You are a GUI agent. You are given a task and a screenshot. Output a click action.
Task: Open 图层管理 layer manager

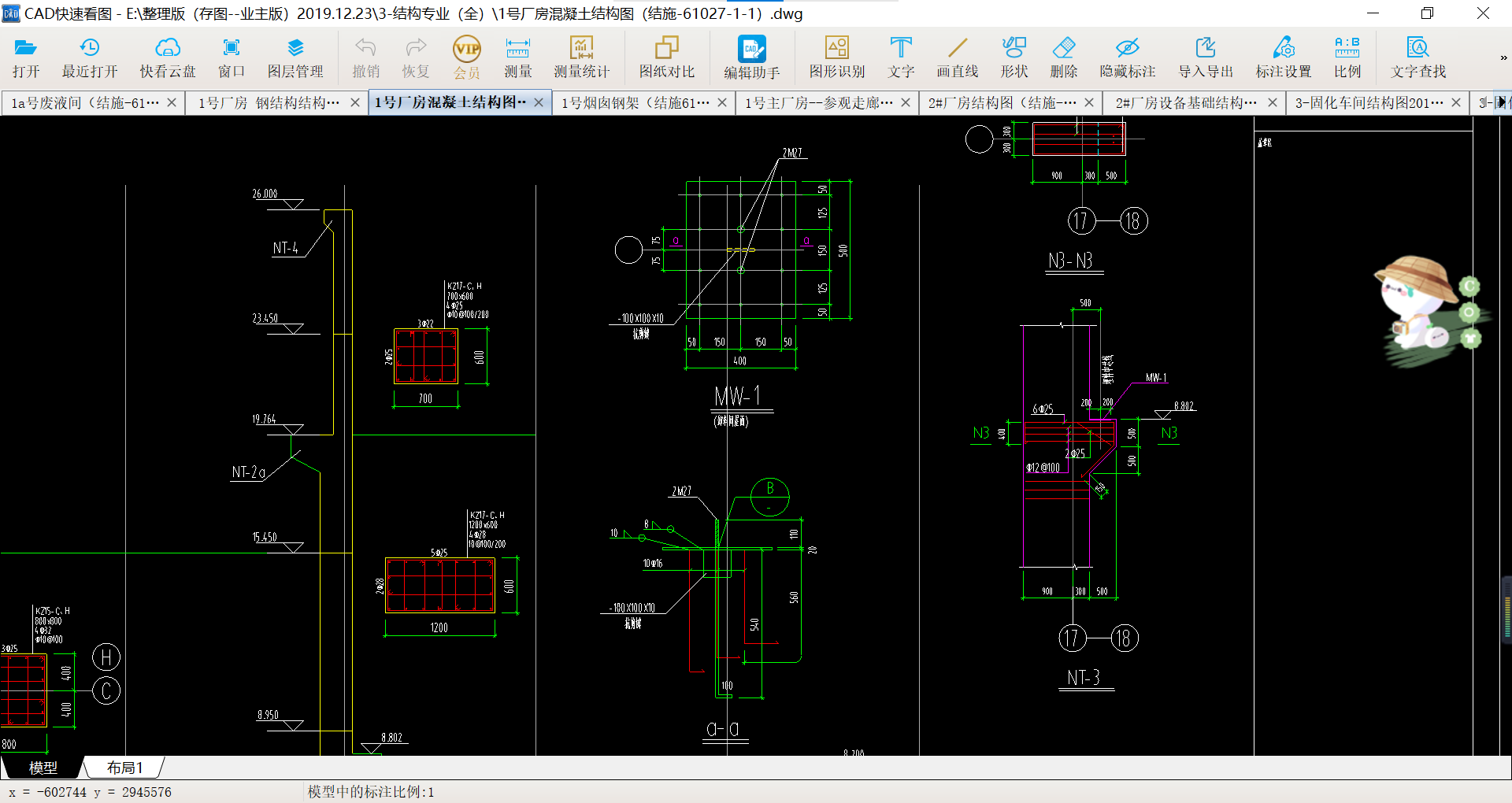click(295, 57)
